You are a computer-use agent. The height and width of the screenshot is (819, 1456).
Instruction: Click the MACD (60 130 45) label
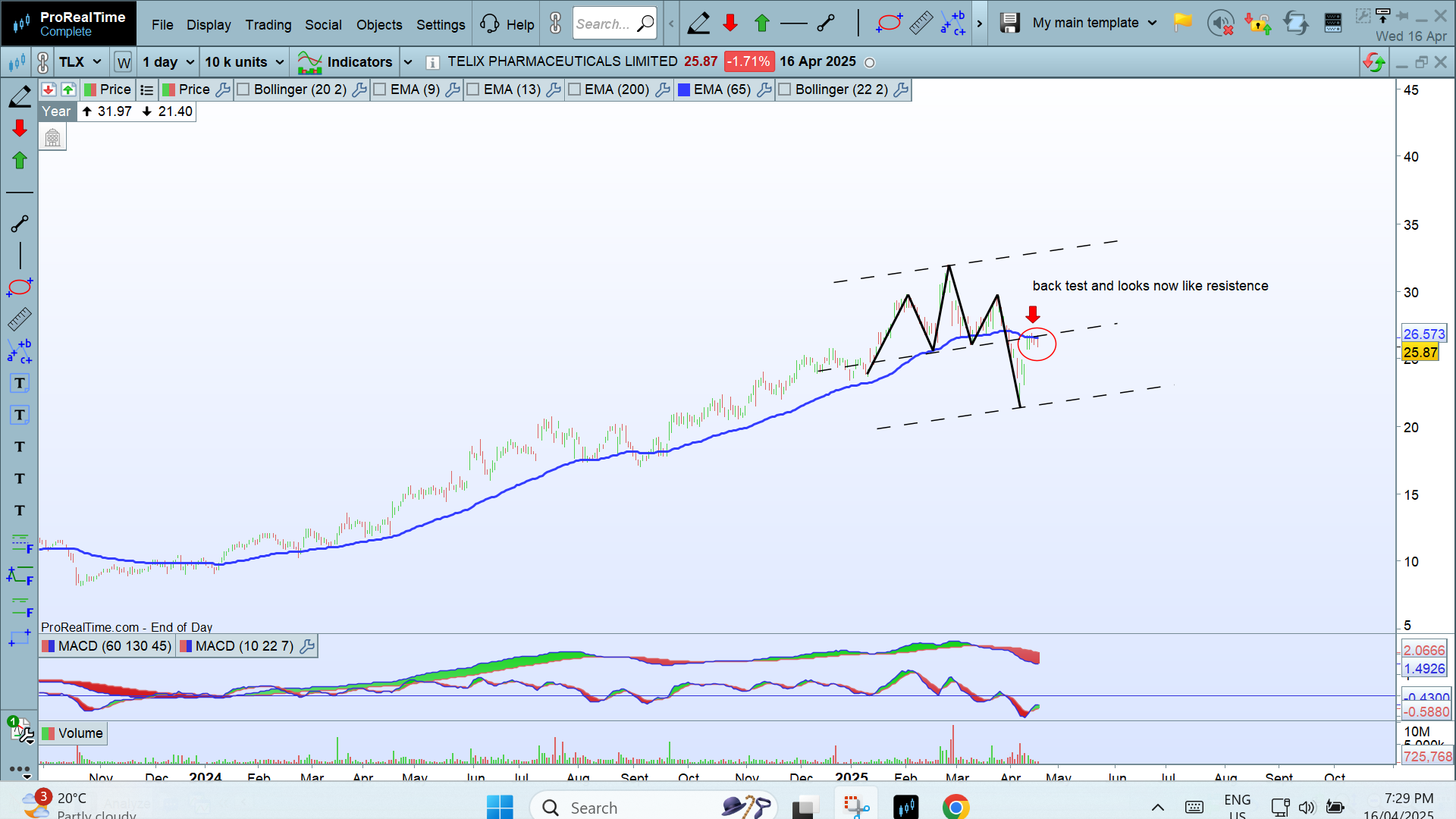click(107, 646)
